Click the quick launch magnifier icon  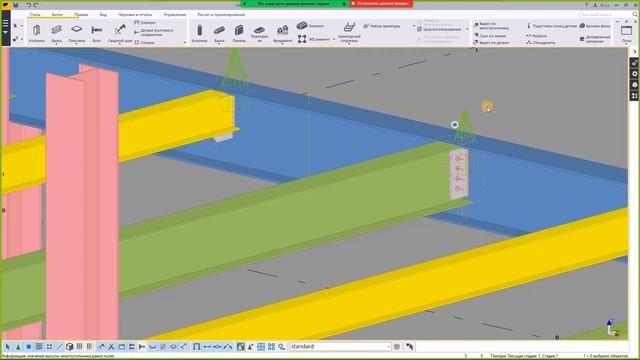point(635,14)
